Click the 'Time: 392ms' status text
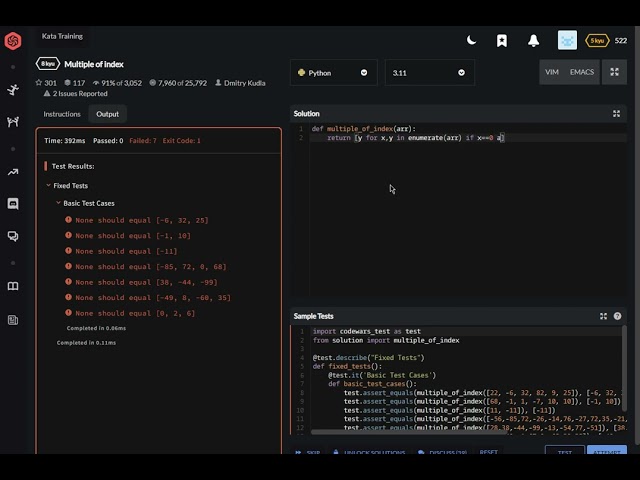 (65, 140)
